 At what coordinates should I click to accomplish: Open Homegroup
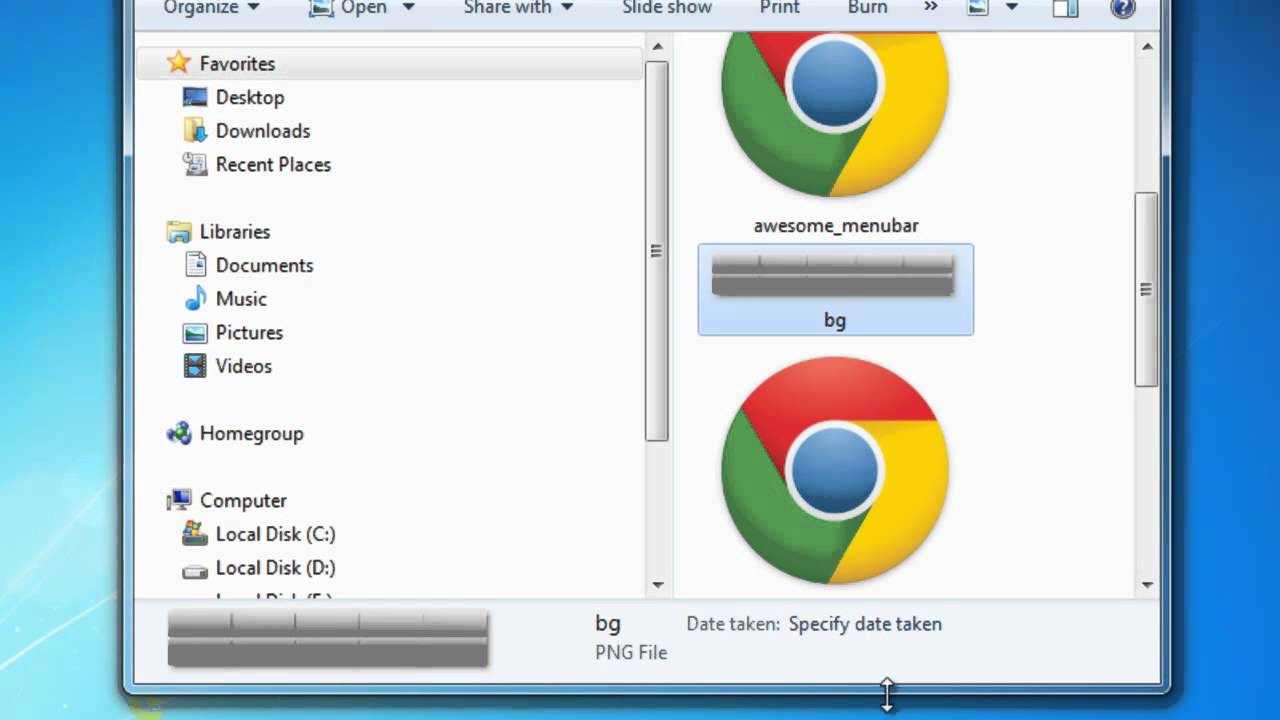coord(251,434)
